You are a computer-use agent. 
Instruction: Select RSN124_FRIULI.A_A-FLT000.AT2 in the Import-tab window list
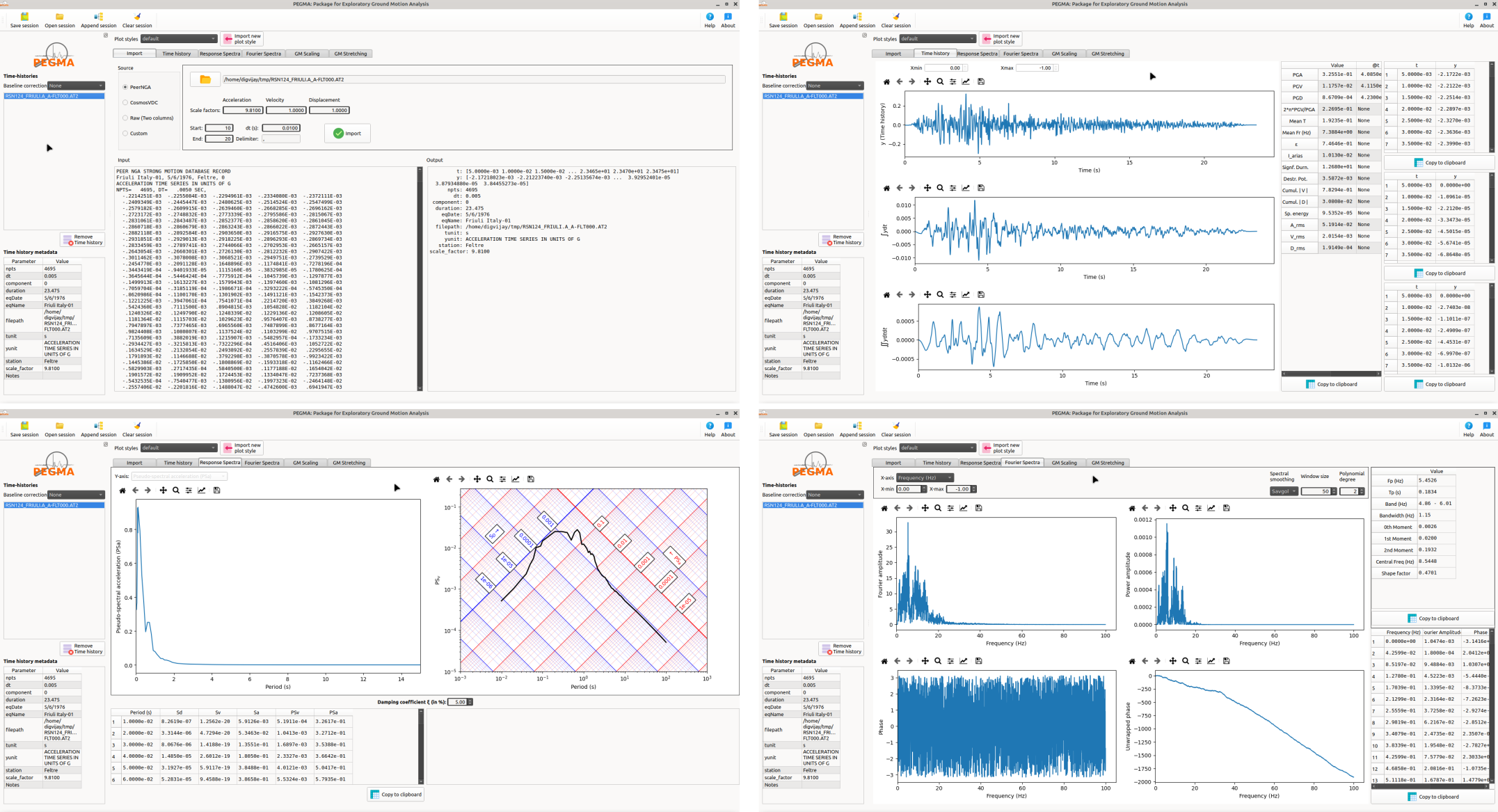point(54,96)
